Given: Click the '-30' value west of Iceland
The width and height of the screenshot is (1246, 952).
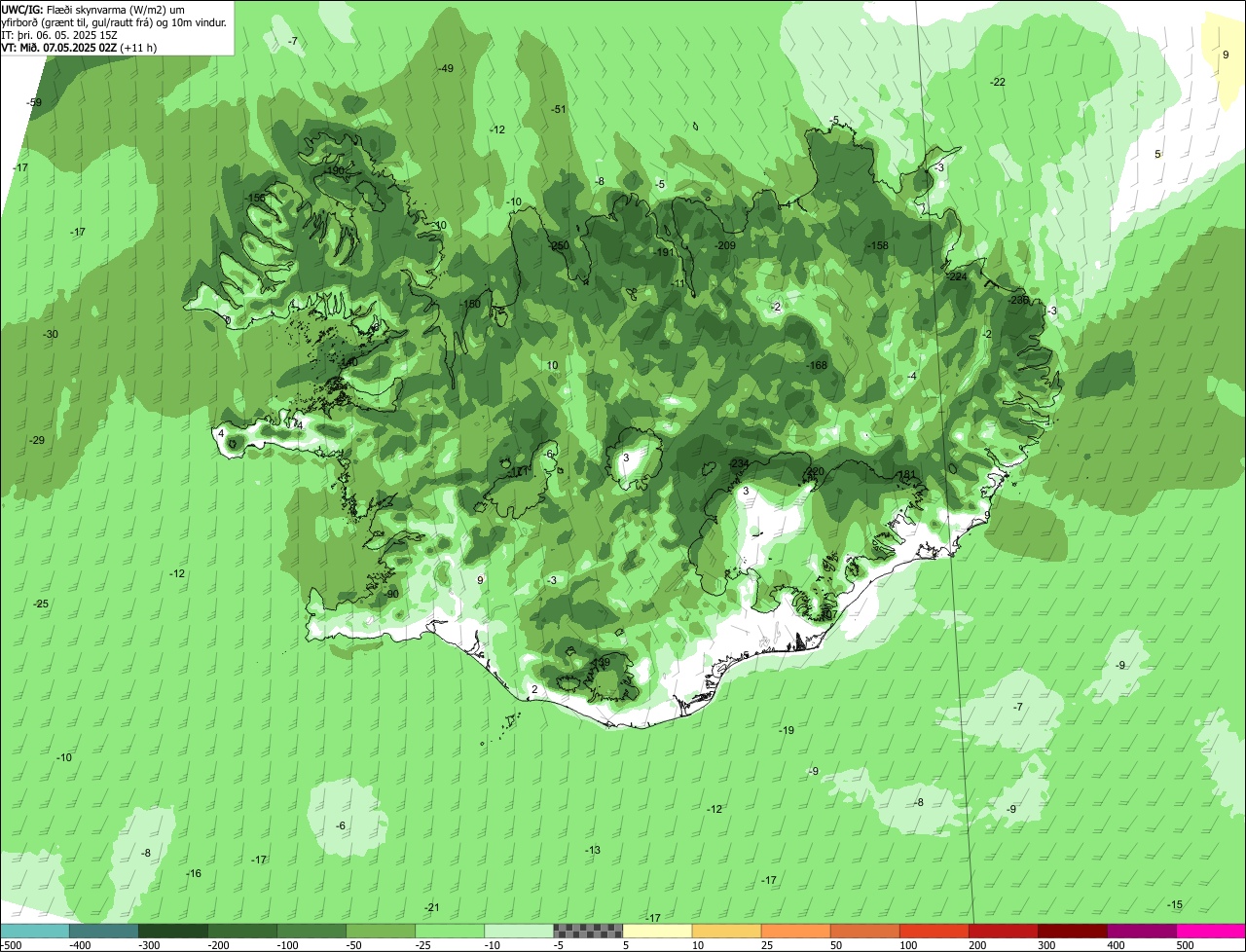Looking at the screenshot, I should 51,335.
